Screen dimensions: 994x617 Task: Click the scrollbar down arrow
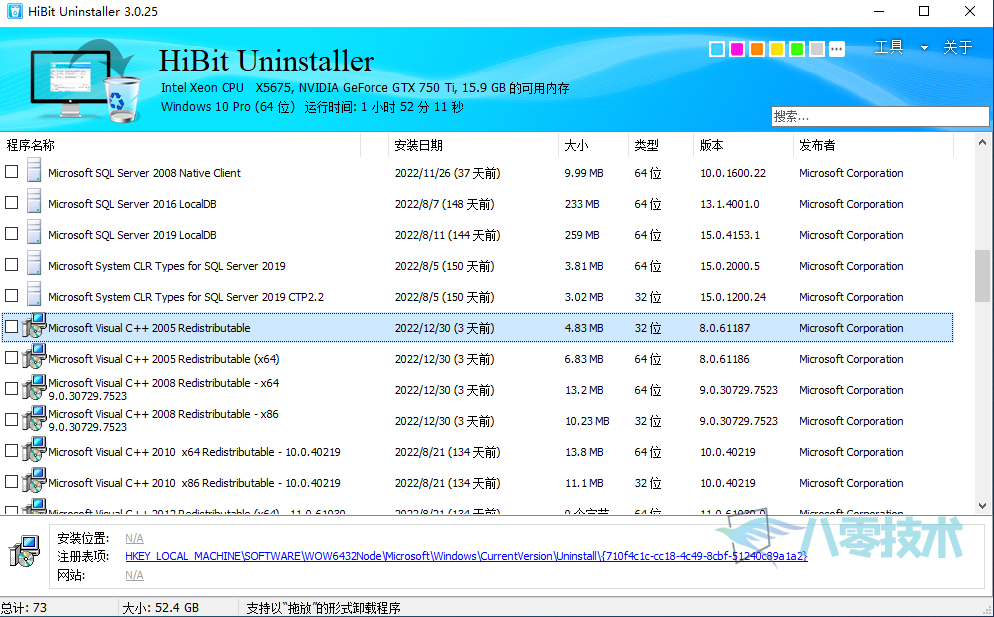pos(983,505)
